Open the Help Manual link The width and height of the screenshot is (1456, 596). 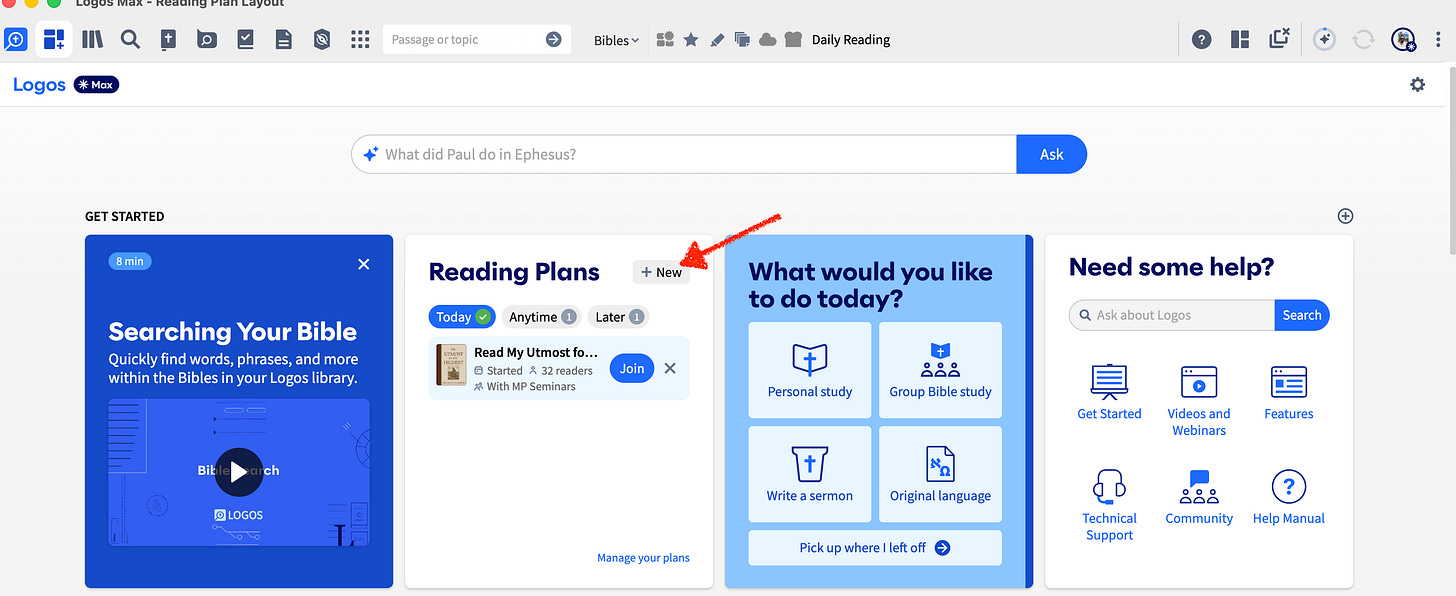pos(1289,498)
